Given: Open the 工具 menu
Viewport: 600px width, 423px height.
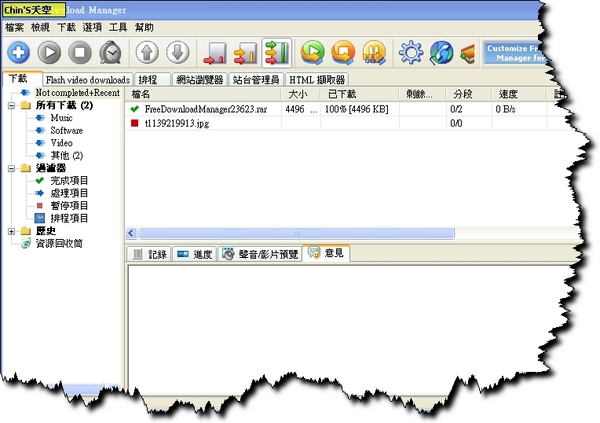Looking at the screenshot, I should point(118,27).
